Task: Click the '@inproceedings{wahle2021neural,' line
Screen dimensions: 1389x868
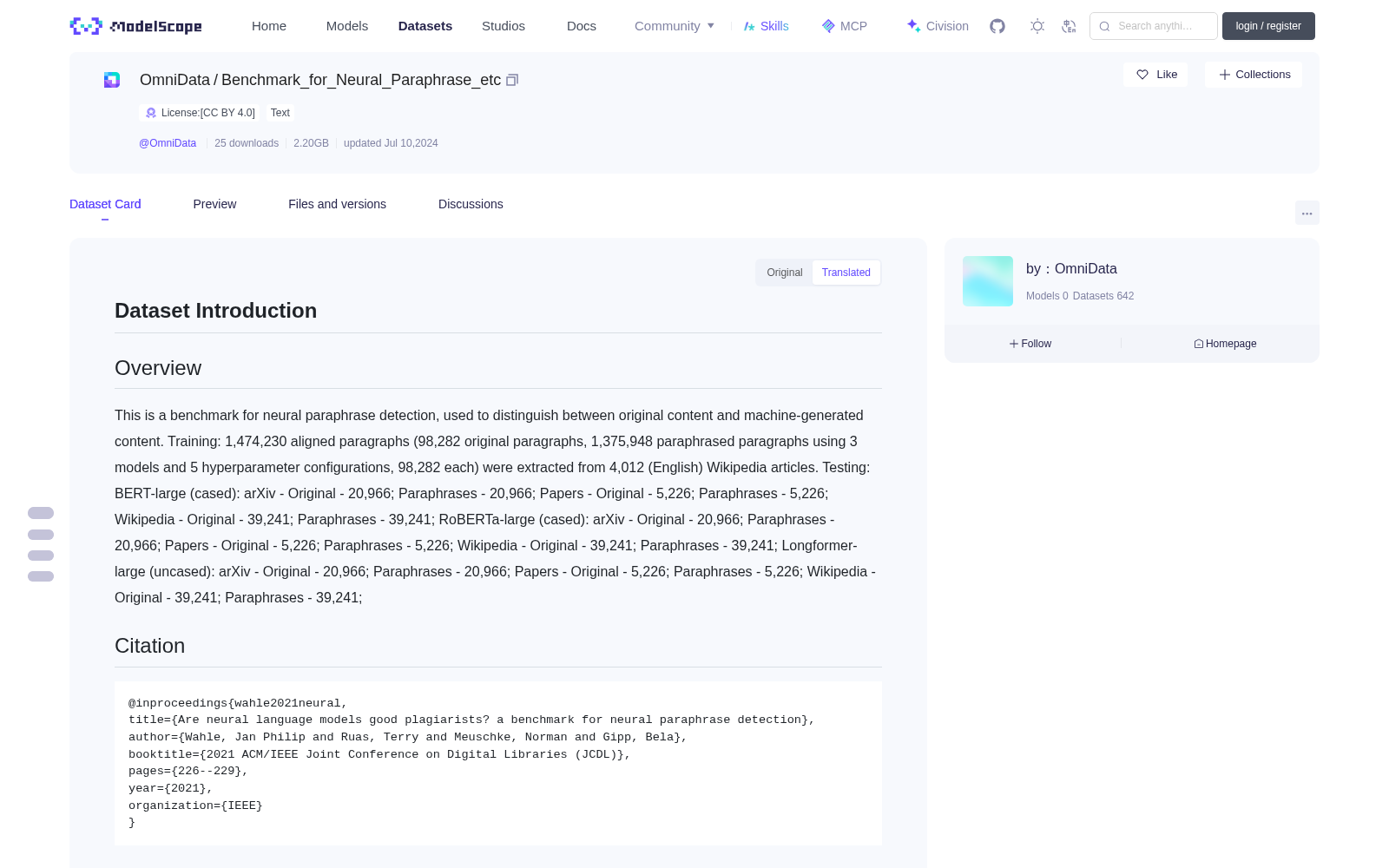Action: click(x=238, y=703)
